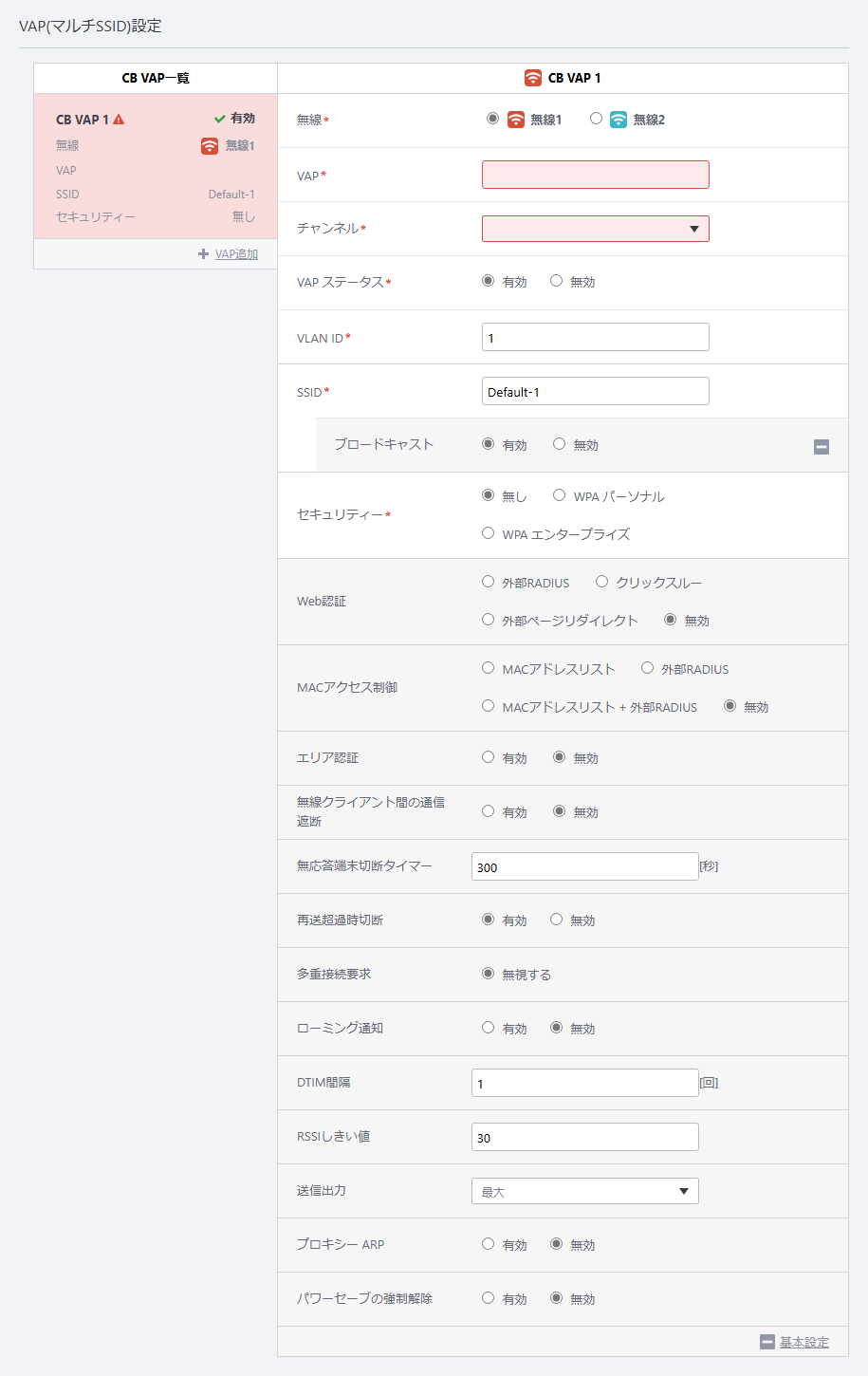868x1376 pixels.
Task: Select 外部ページリダイレクト for Web認証
Action: tap(488, 620)
